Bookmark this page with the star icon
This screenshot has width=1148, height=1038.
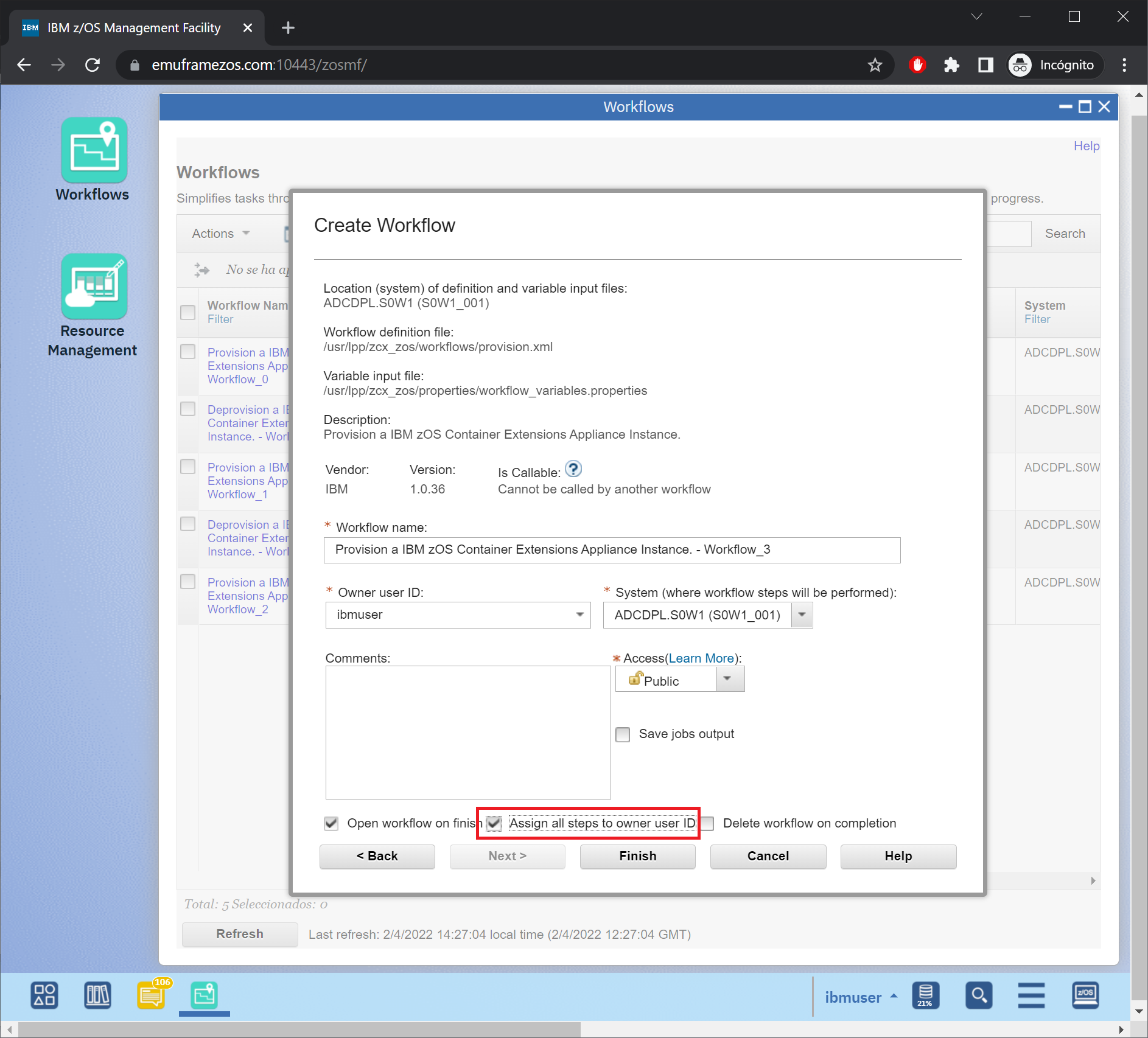click(875, 65)
